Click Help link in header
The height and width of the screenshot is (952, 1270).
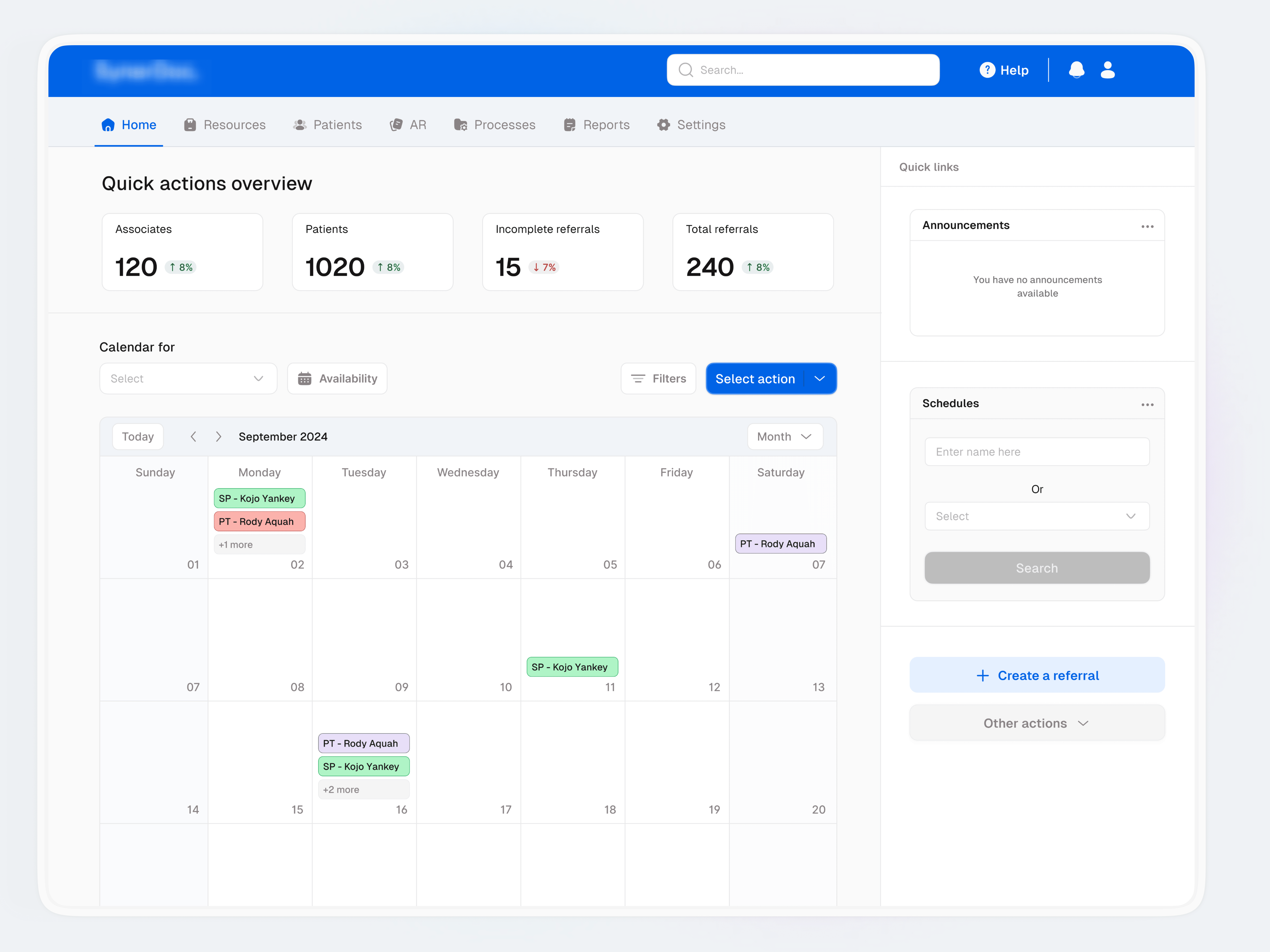point(1004,70)
